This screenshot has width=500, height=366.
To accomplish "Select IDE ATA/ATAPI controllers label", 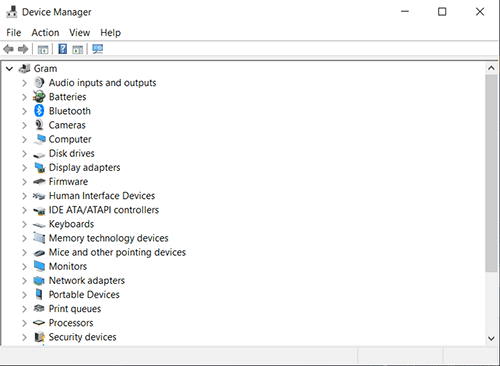I will point(104,210).
